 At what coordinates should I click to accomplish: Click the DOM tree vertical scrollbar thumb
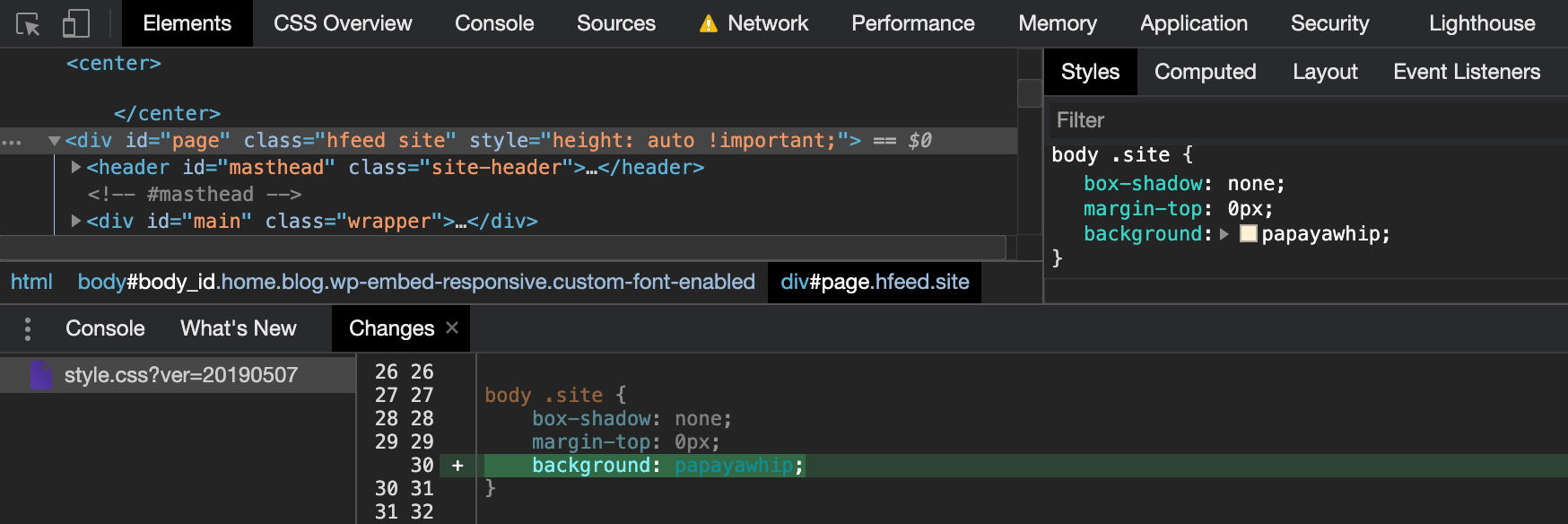[1030, 93]
